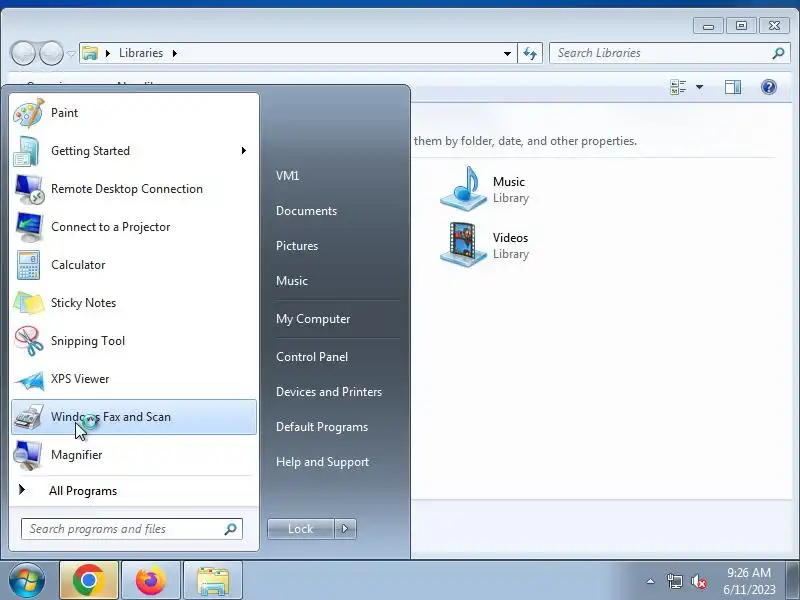Screen dimensions: 800x600
Task: Open the Explorer help question mark icon
Action: (x=768, y=87)
